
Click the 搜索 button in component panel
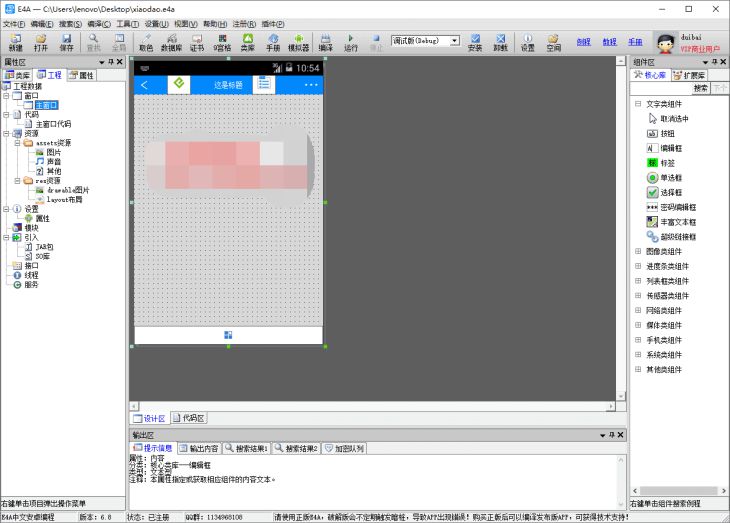(x=701, y=88)
